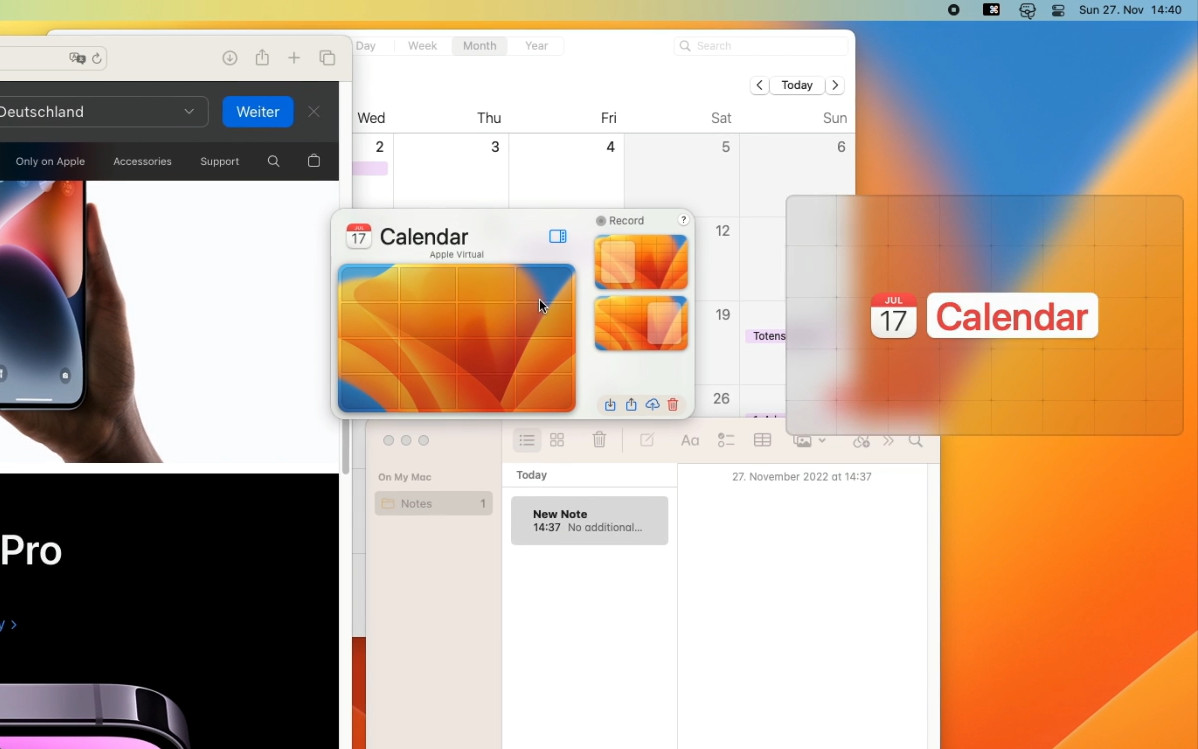
Task: Click the Weiter button in Safari
Action: coord(257,112)
